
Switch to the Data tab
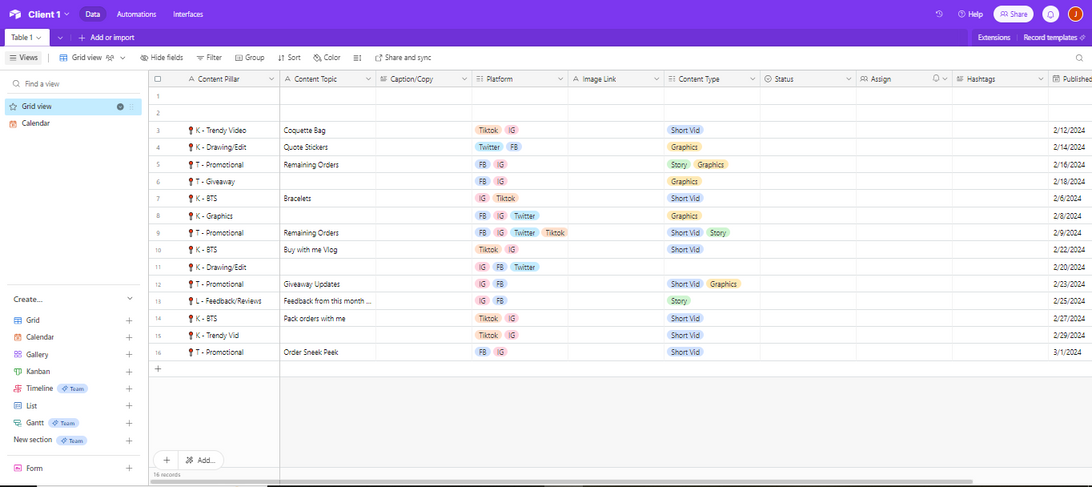coord(93,14)
